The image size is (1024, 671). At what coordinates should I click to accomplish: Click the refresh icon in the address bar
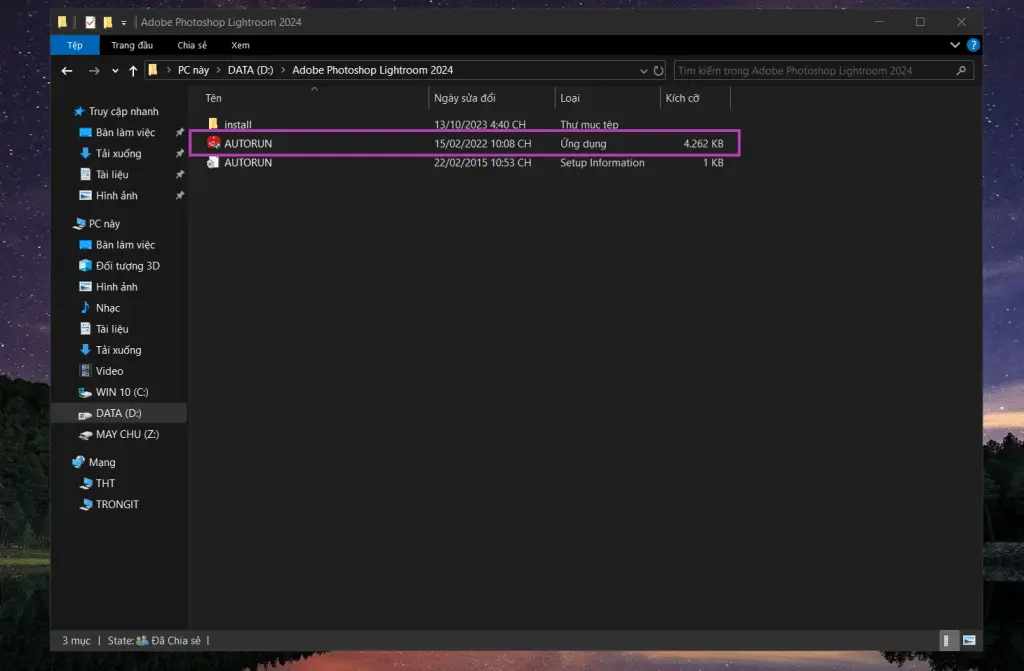point(659,70)
